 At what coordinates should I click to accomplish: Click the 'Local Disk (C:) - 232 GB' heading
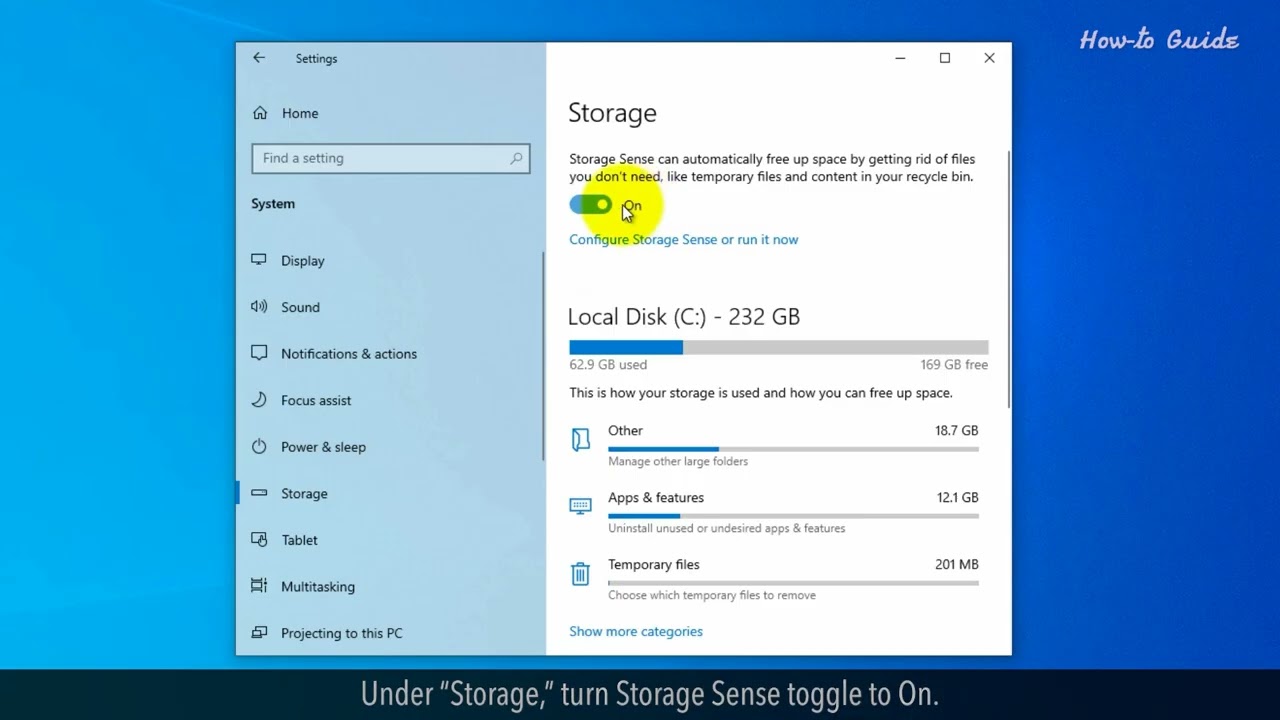(684, 317)
